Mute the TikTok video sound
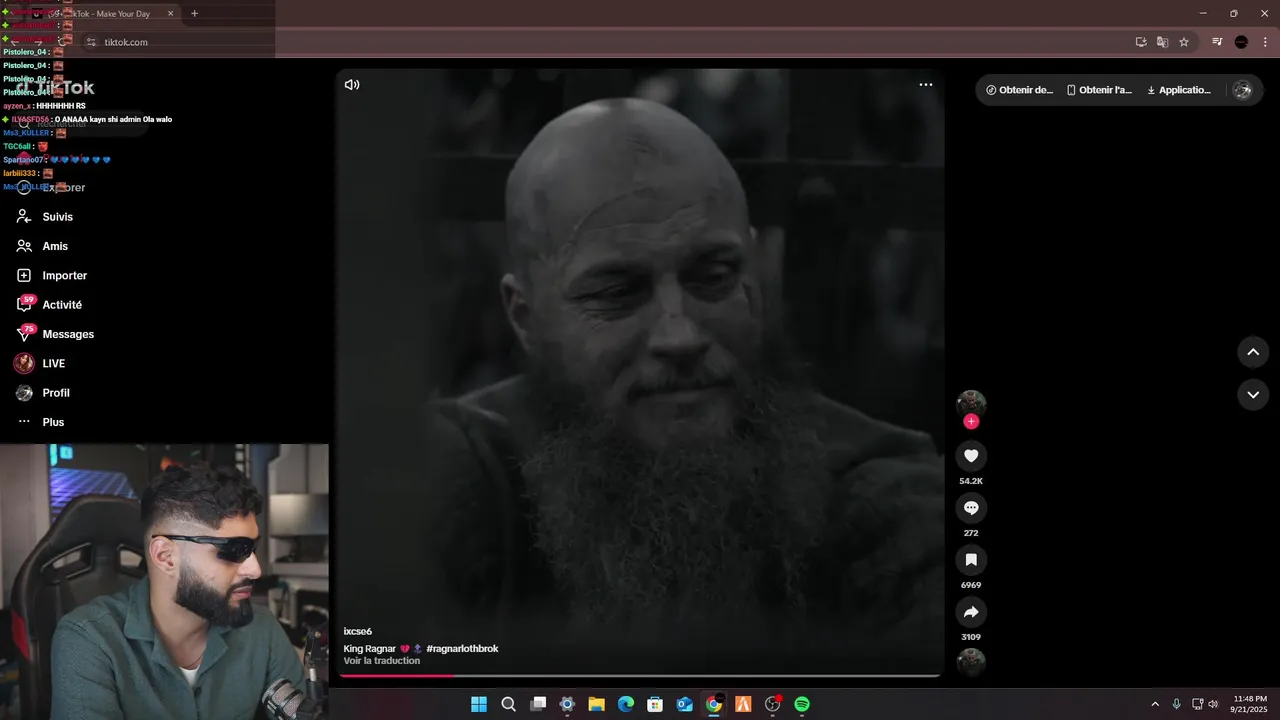This screenshot has width=1280, height=720. 352,85
